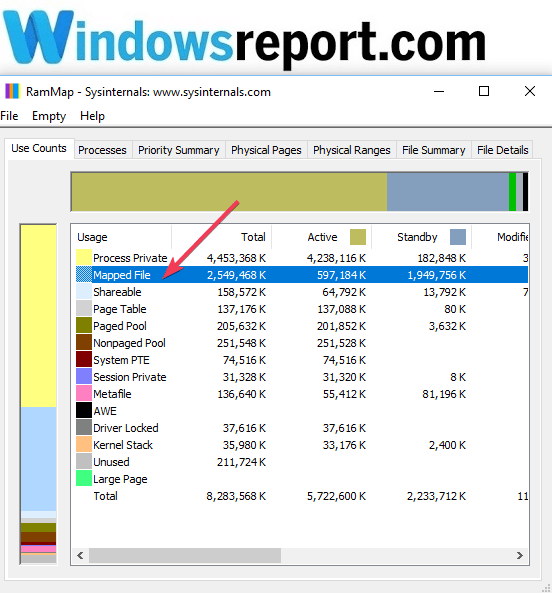Viewport: 552px width, 593px height.
Task: Click the RamMap application icon in title bar
Action: tap(12, 92)
